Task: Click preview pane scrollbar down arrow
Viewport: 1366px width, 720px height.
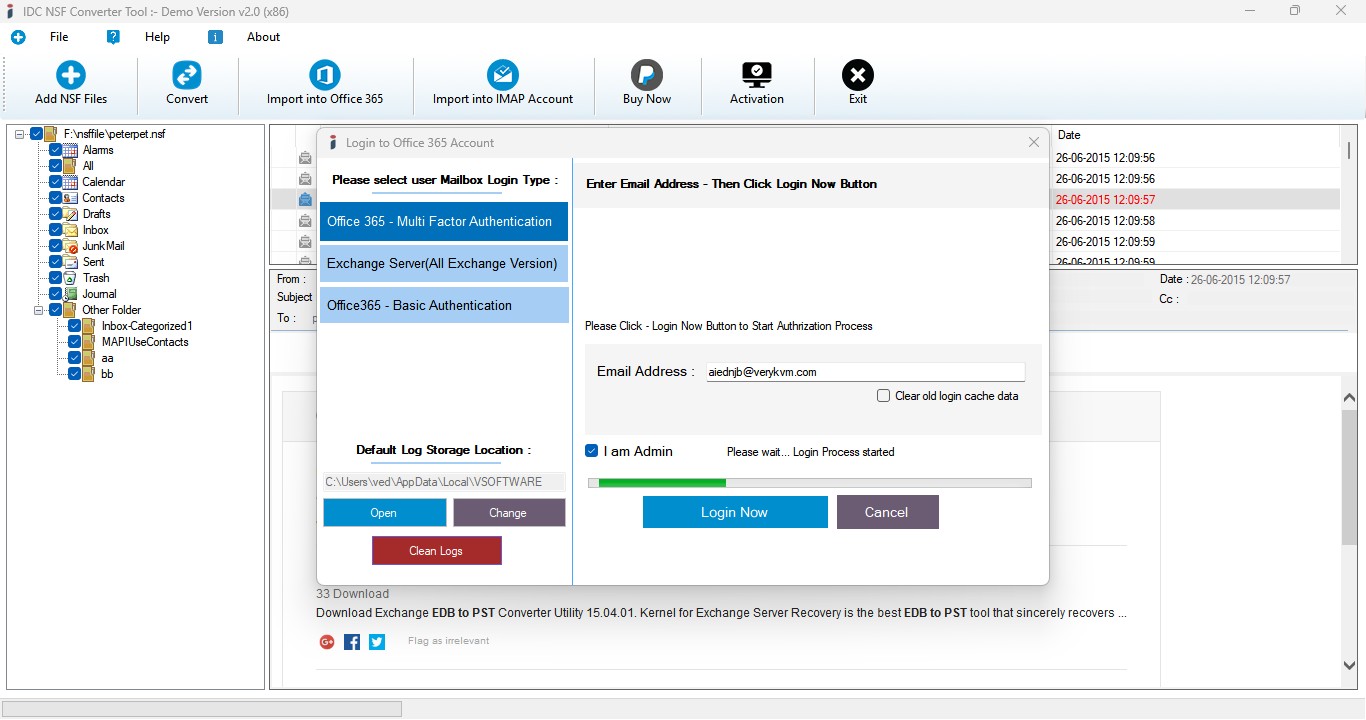Action: (x=1349, y=666)
